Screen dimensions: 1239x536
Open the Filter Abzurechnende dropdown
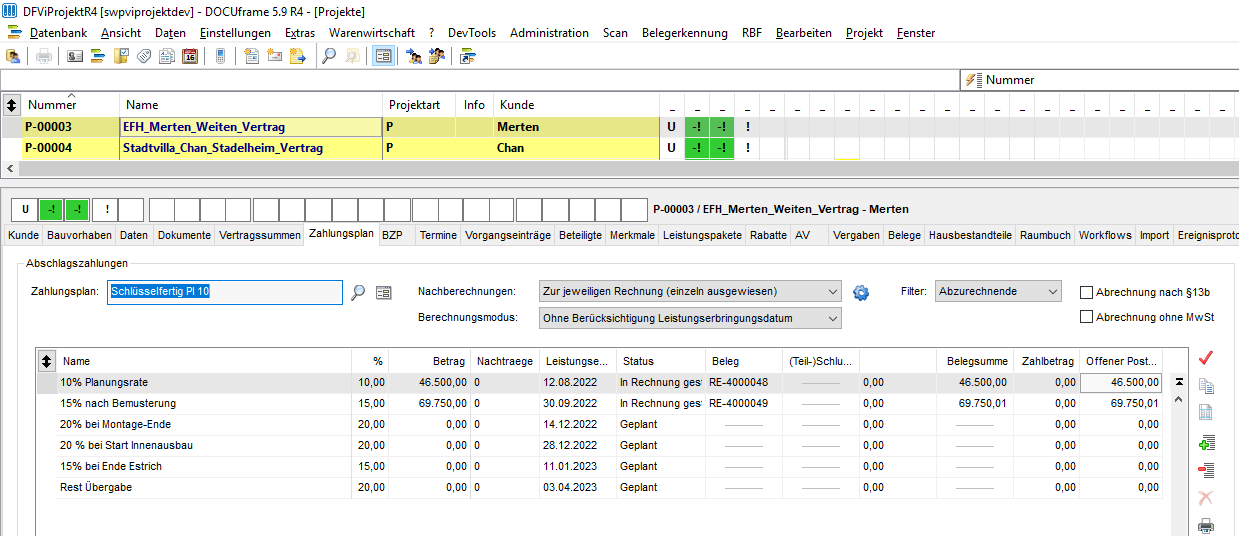[x=997, y=292]
